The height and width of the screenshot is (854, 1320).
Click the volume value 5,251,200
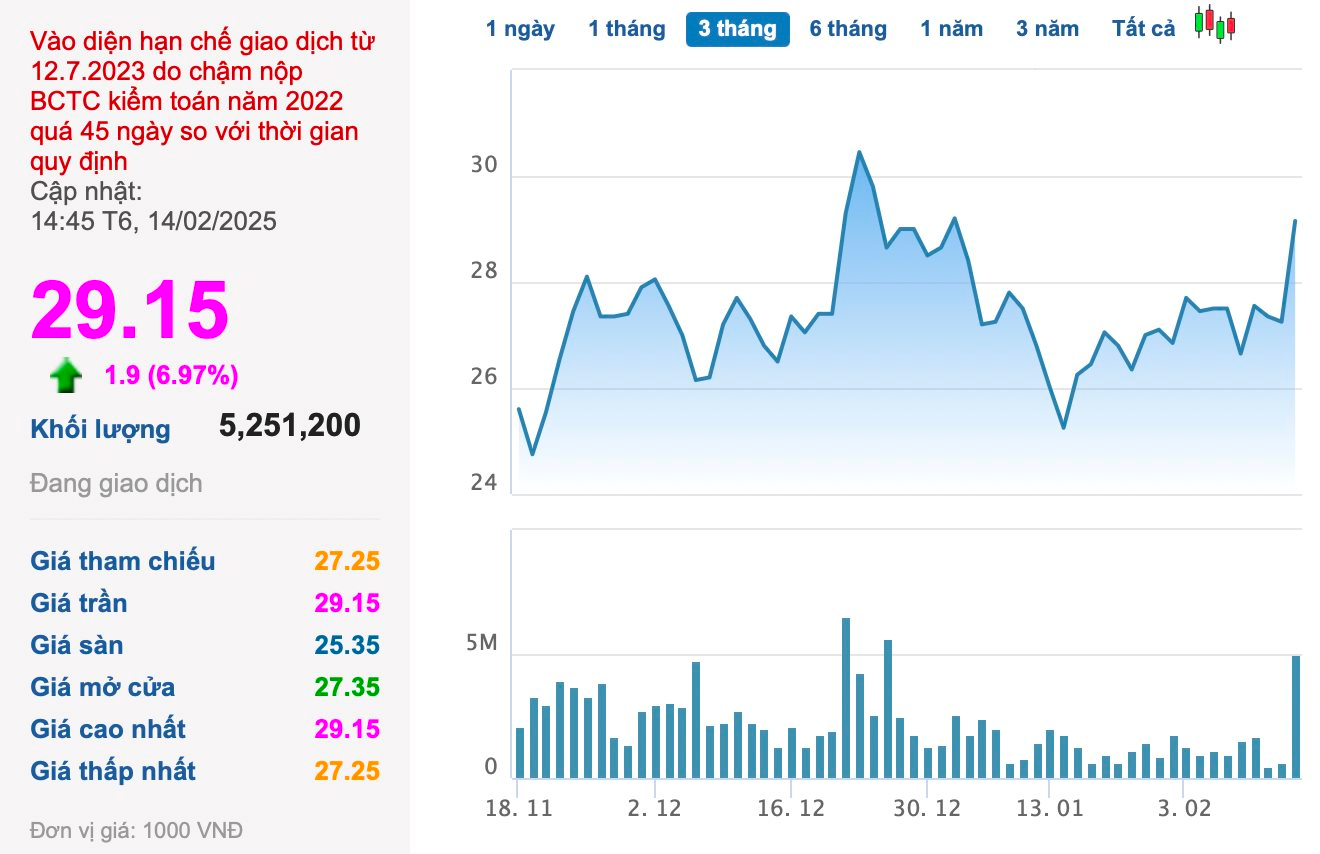pyautogui.click(x=290, y=426)
